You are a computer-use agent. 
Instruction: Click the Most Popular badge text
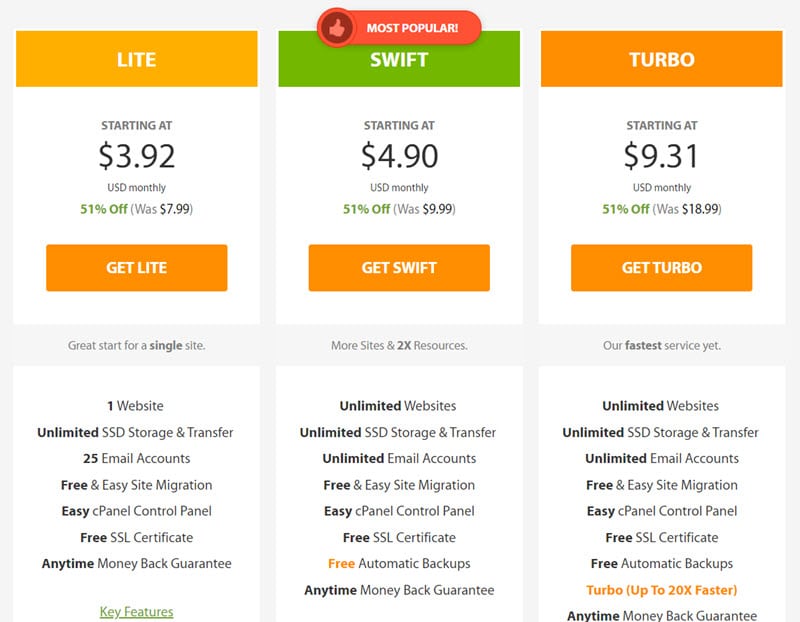tap(412, 28)
